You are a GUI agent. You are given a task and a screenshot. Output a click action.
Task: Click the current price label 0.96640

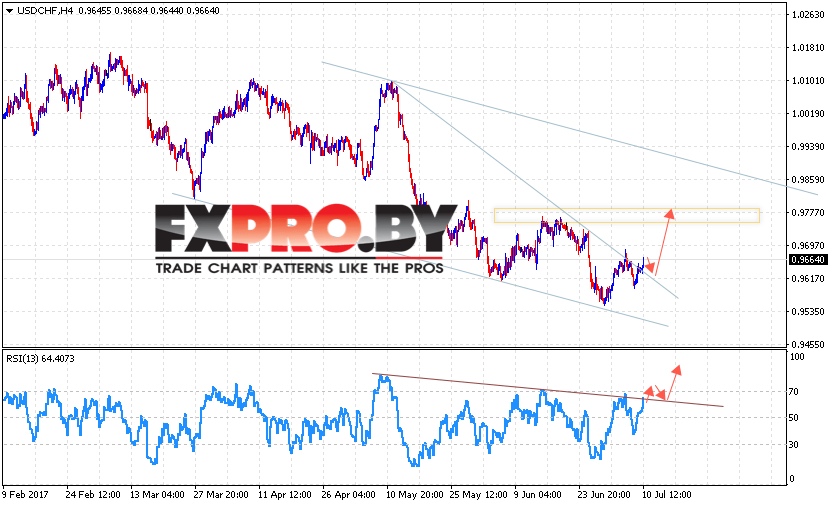[x=807, y=260]
